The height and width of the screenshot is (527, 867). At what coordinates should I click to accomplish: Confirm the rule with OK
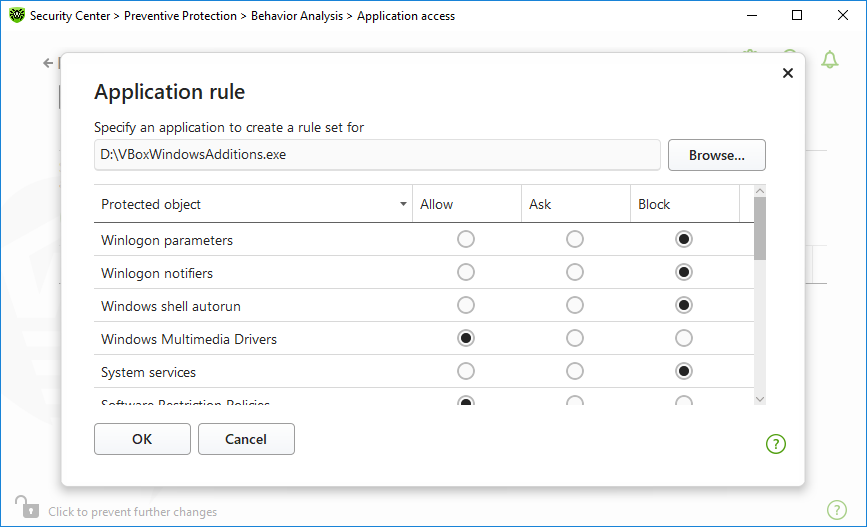tap(142, 439)
